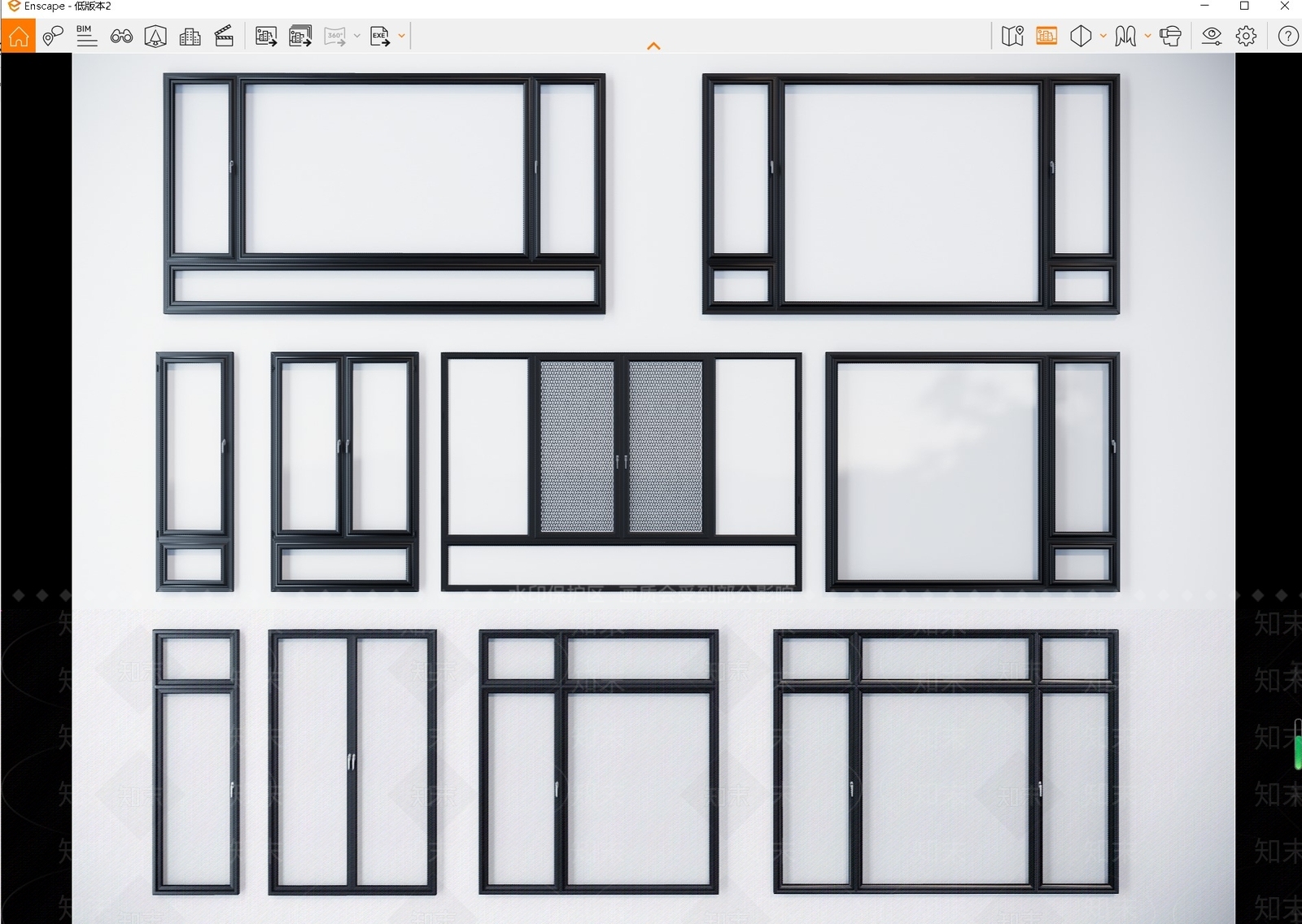Toggle the orthographic projection hexagon icon
The height and width of the screenshot is (924, 1302).
[1081, 36]
